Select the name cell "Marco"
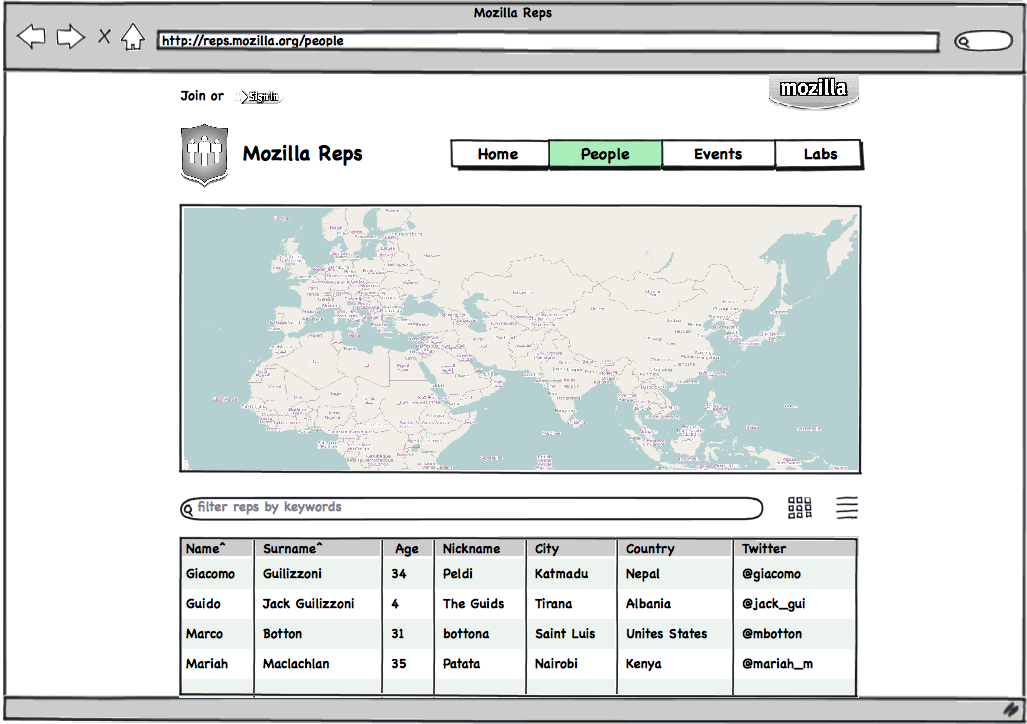This screenshot has height=724, width=1027. tap(204, 634)
